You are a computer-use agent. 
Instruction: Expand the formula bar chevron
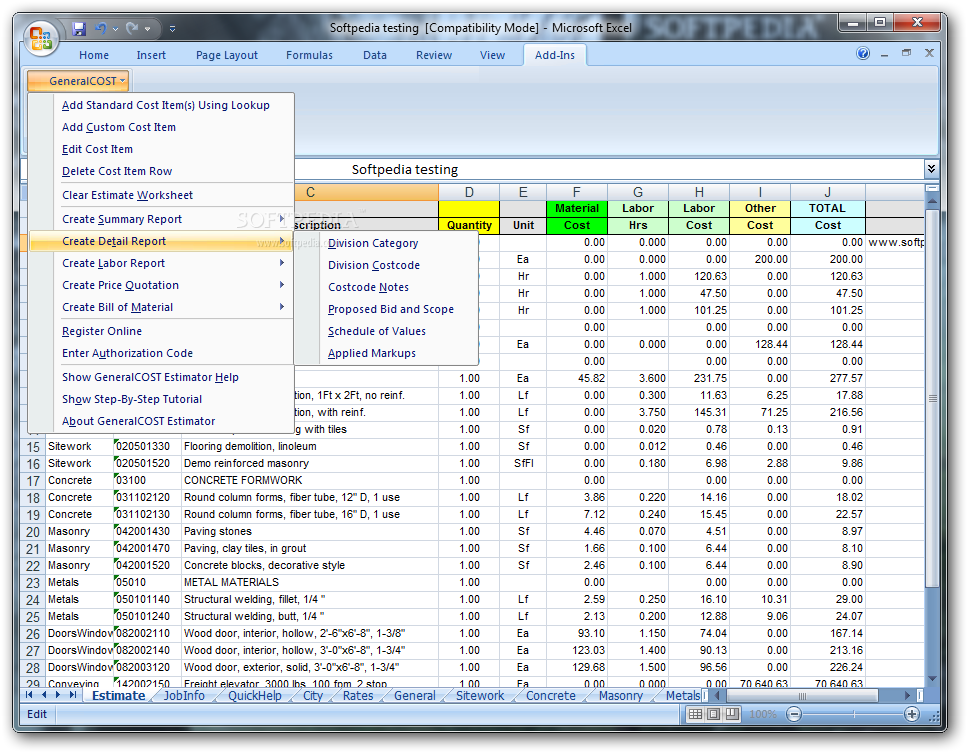[931, 168]
